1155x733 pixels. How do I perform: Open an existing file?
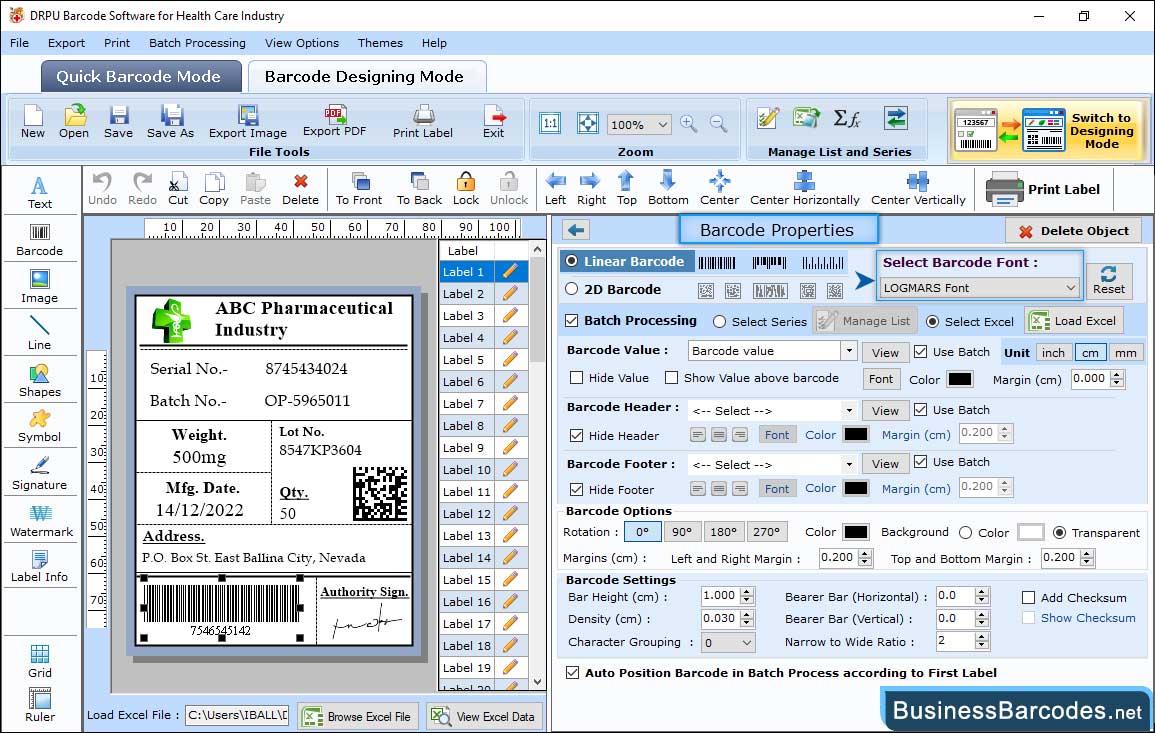point(74,122)
